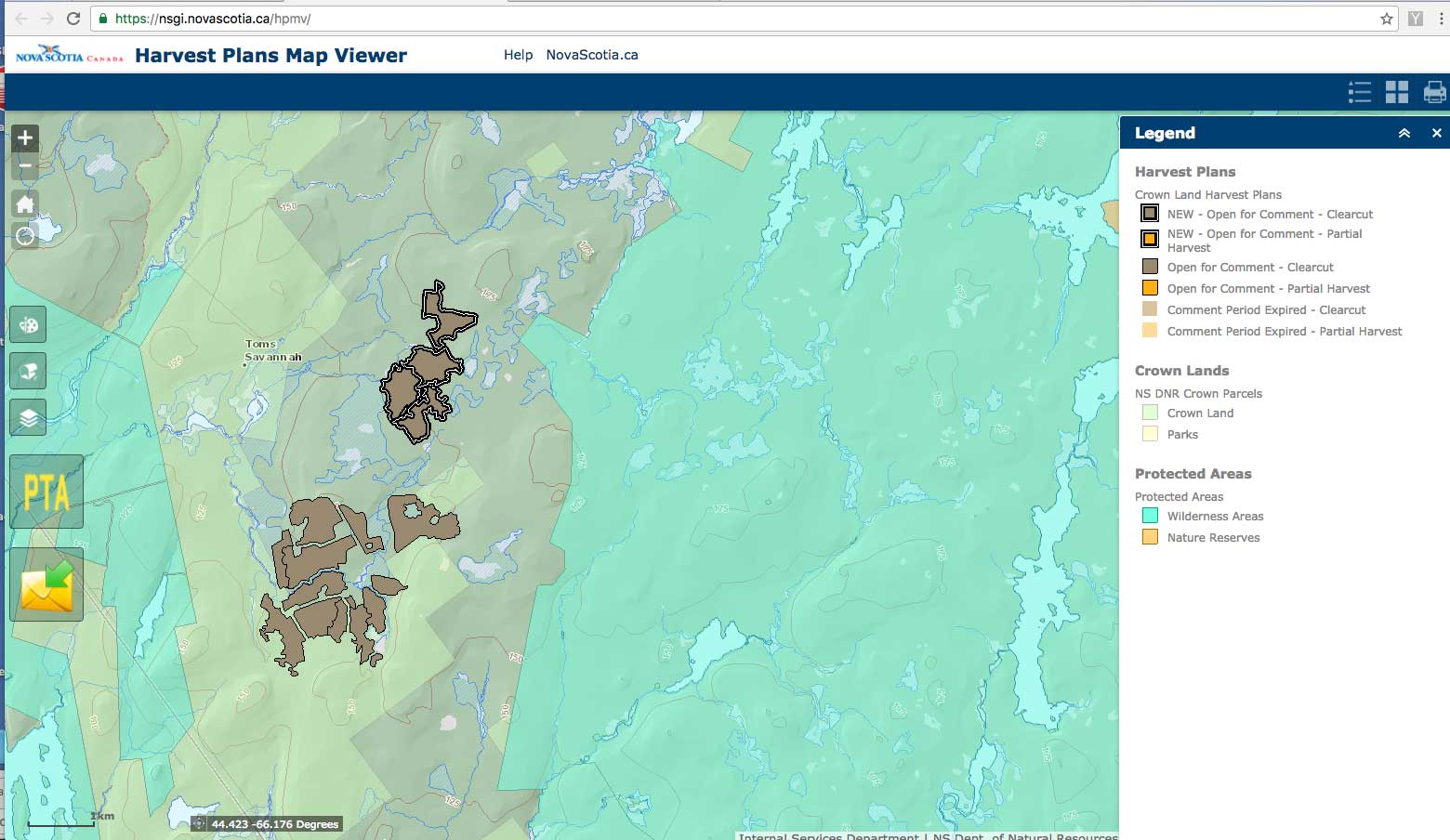
Task: Open the Help menu item
Action: pyautogui.click(x=518, y=55)
